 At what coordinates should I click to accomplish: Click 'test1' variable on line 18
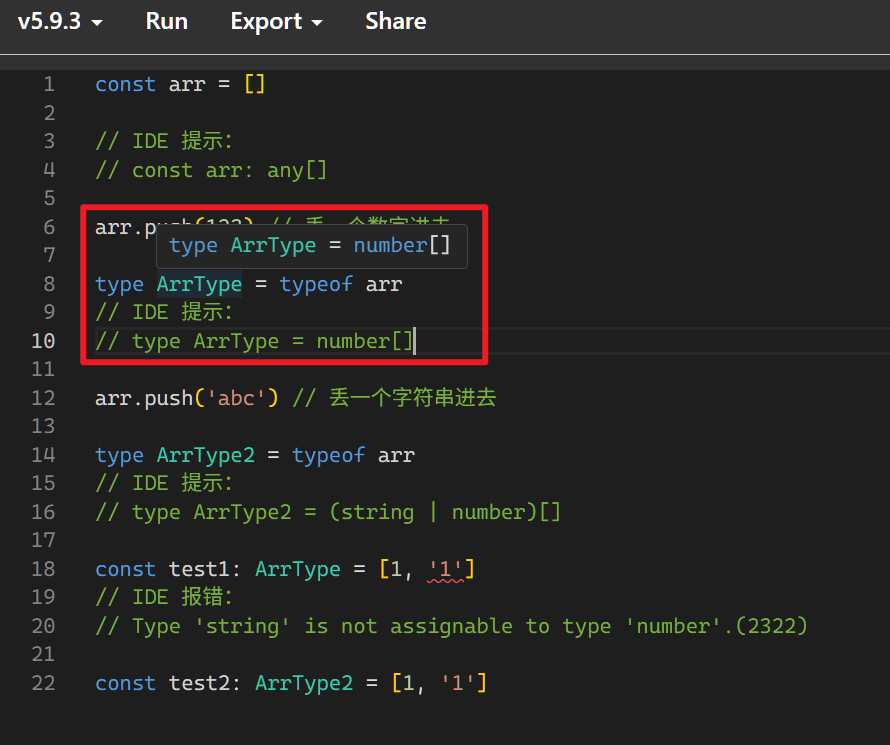tap(199, 569)
